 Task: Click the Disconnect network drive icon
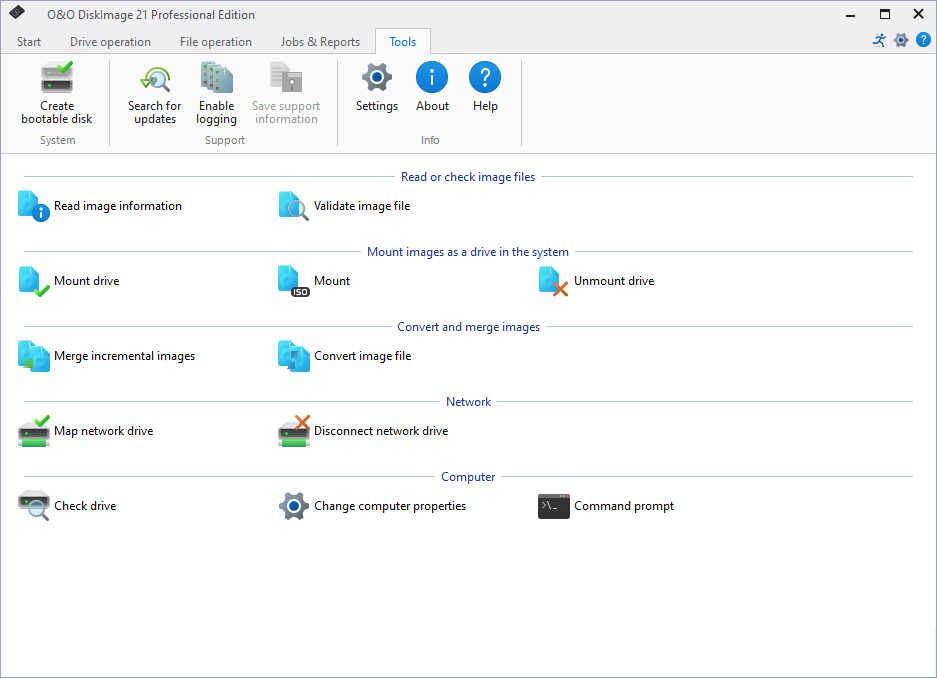[x=294, y=431]
